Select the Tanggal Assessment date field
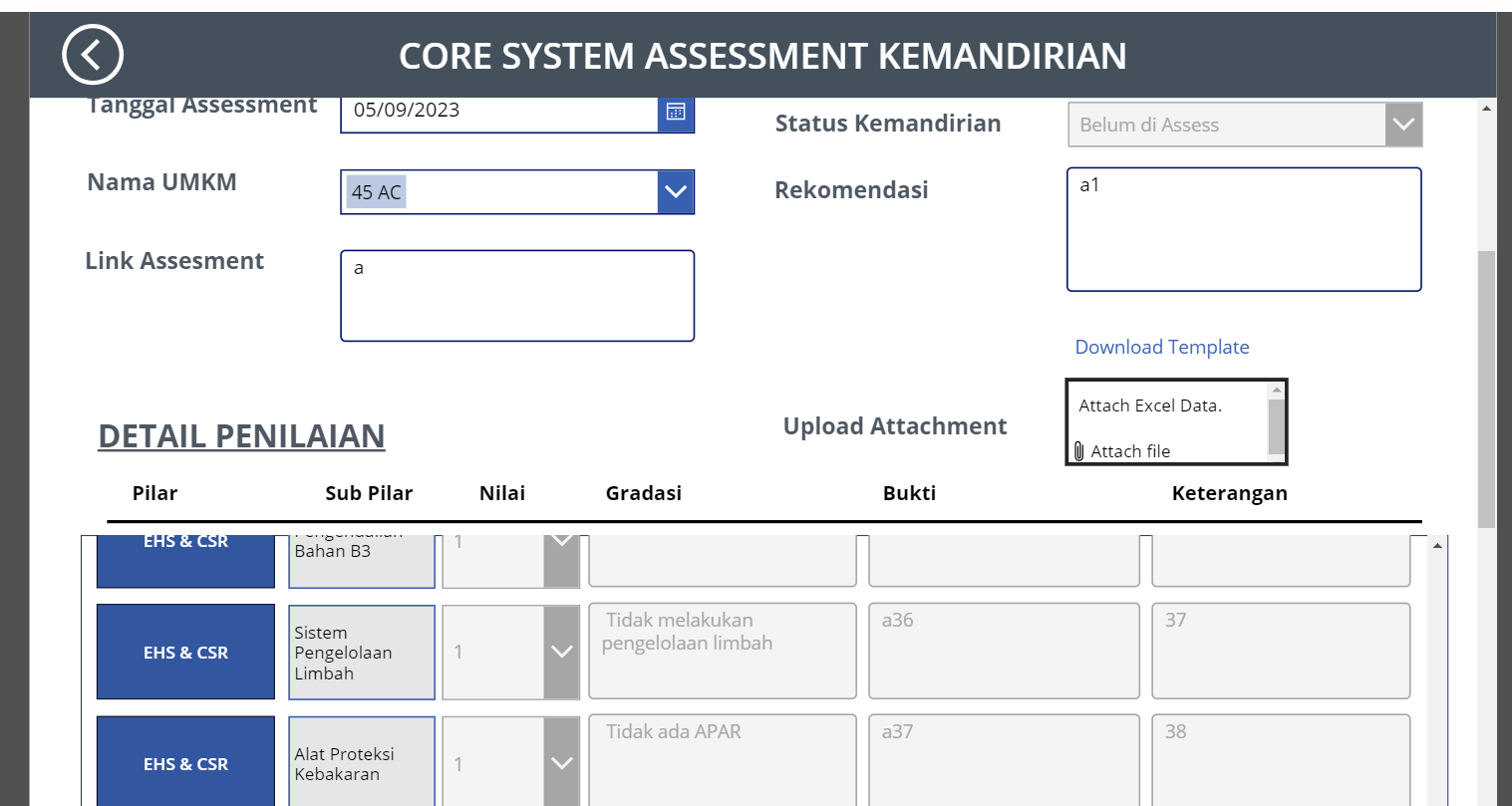The width and height of the screenshot is (1512, 806). 498,112
